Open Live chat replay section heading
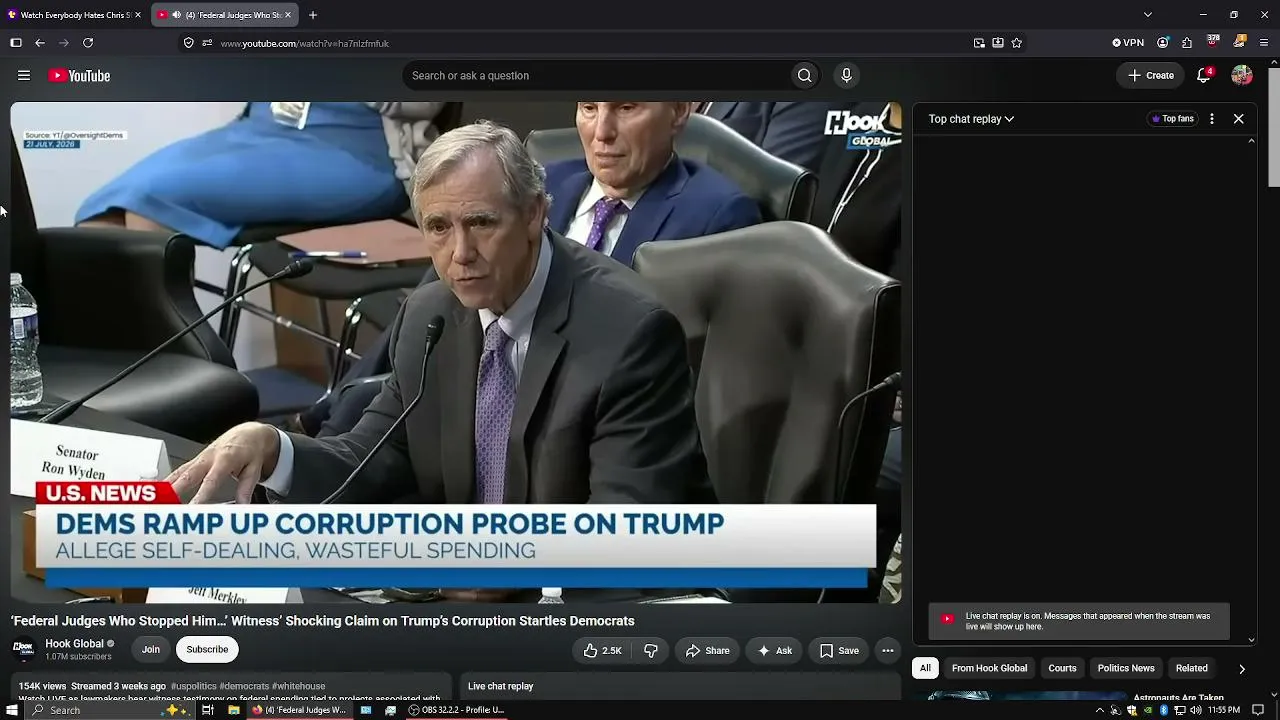 coord(500,687)
